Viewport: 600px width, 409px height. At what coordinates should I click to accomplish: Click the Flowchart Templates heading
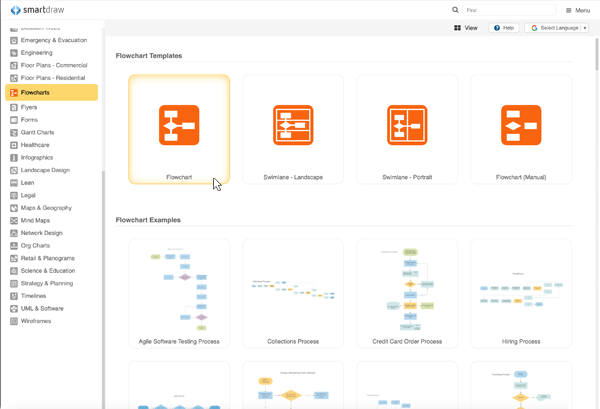click(x=149, y=56)
